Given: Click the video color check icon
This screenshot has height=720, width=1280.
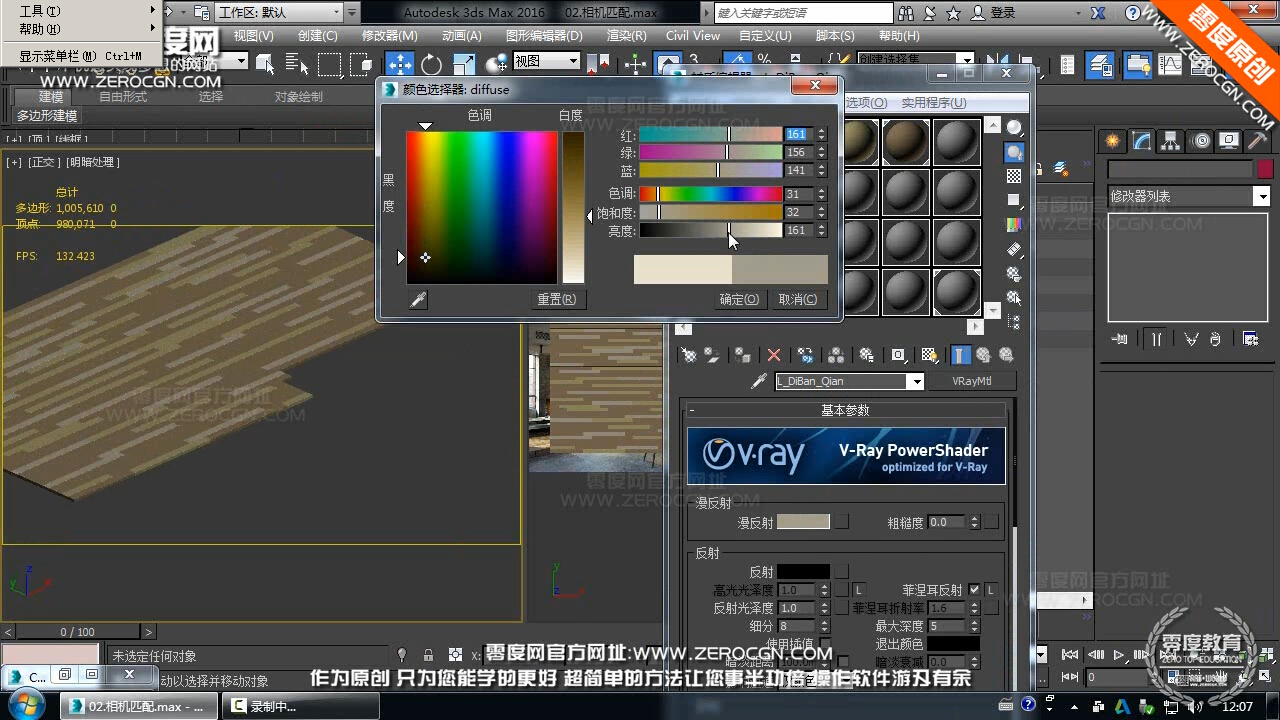Looking at the screenshot, I should pos(1014,225).
